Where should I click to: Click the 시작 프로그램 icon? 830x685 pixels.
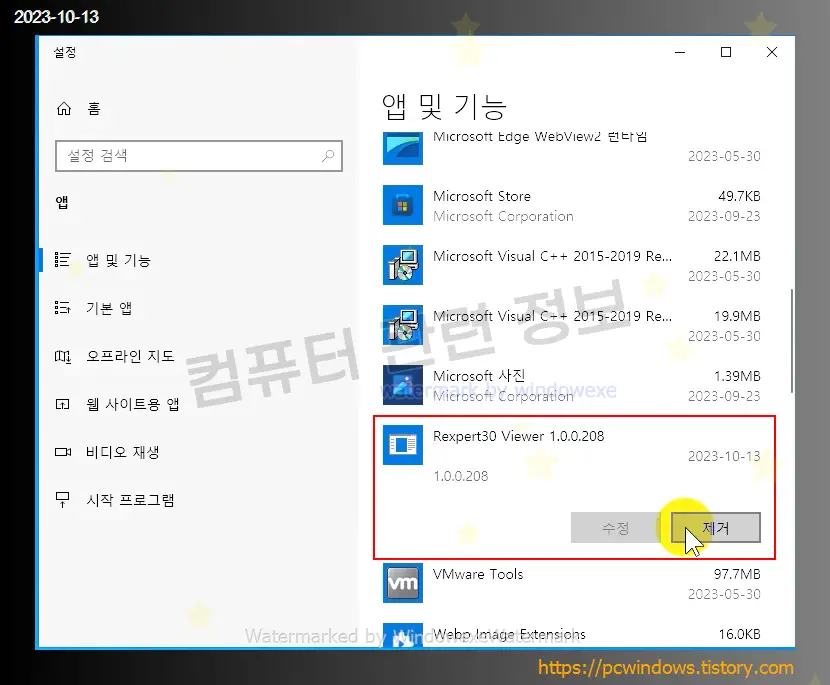click(62, 500)
